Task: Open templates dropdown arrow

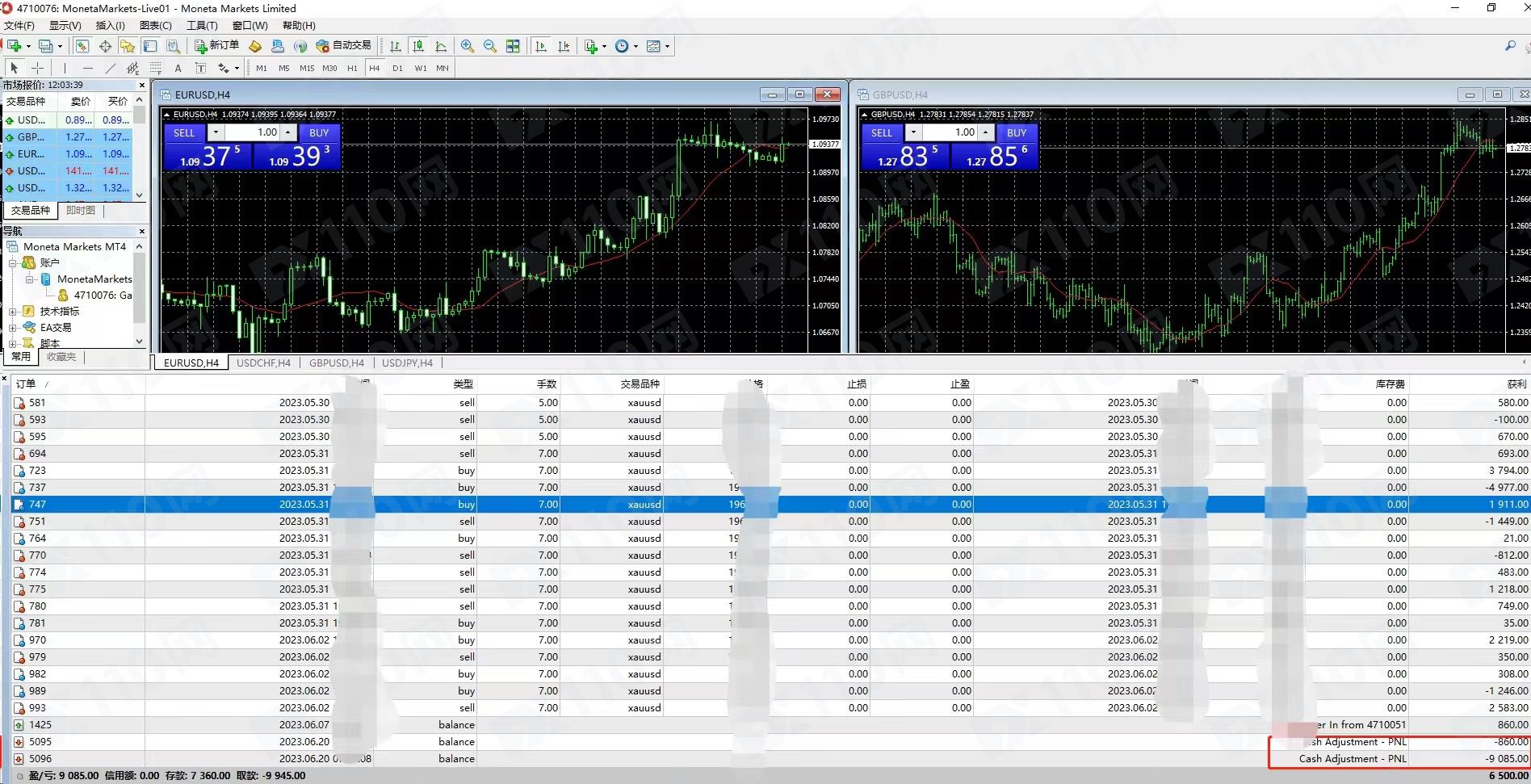Action: [667, 46]
